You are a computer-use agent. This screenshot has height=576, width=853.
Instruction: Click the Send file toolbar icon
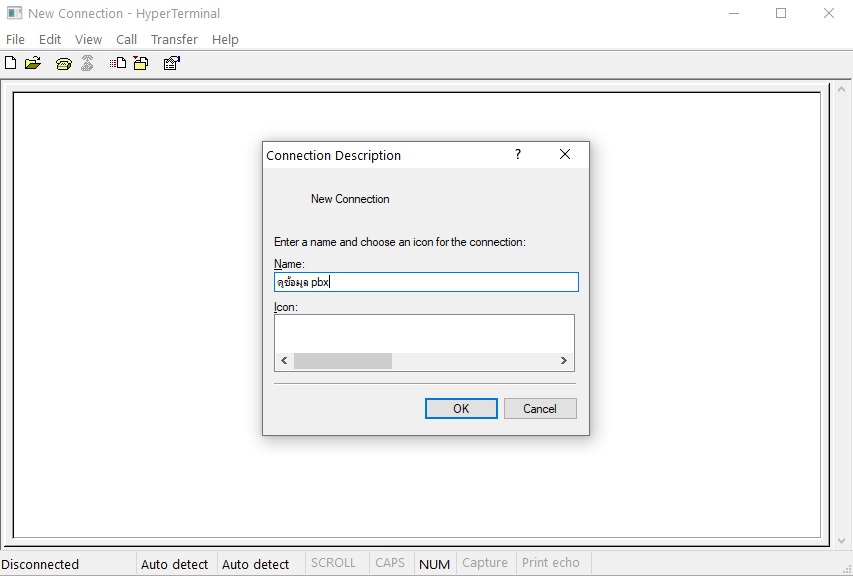116,62
